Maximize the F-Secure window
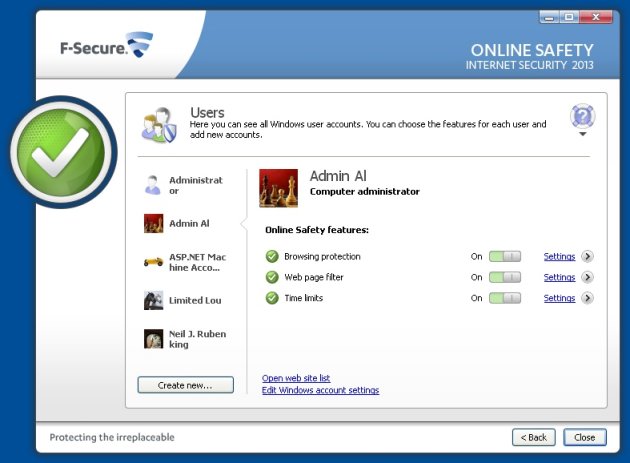Screen dimensions: 630x463 (569, 17)
